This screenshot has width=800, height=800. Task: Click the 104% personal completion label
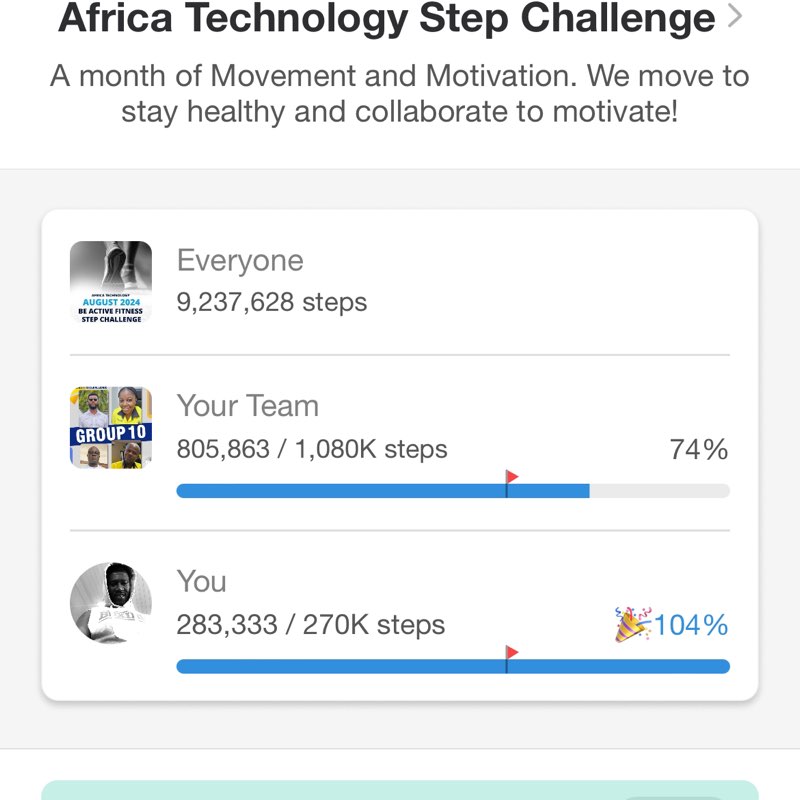tap(691, 626)
